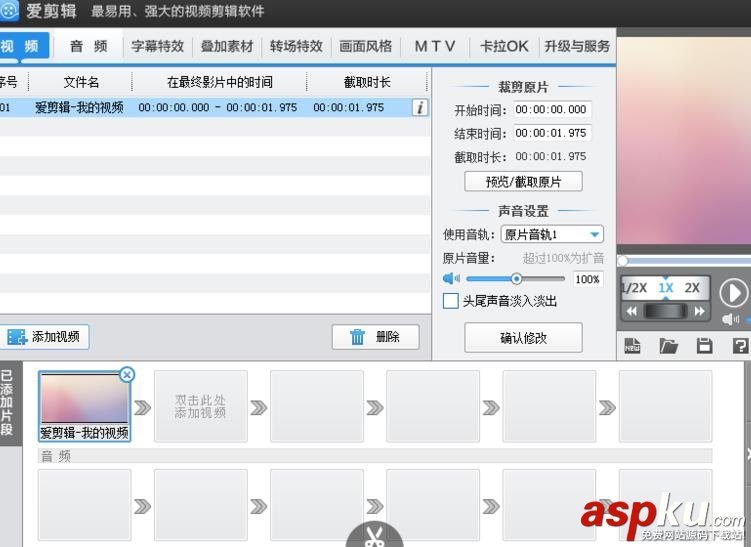Click the 确认修改 button
751x547 pixels.
pyautogui.click(x=523, y=338)
